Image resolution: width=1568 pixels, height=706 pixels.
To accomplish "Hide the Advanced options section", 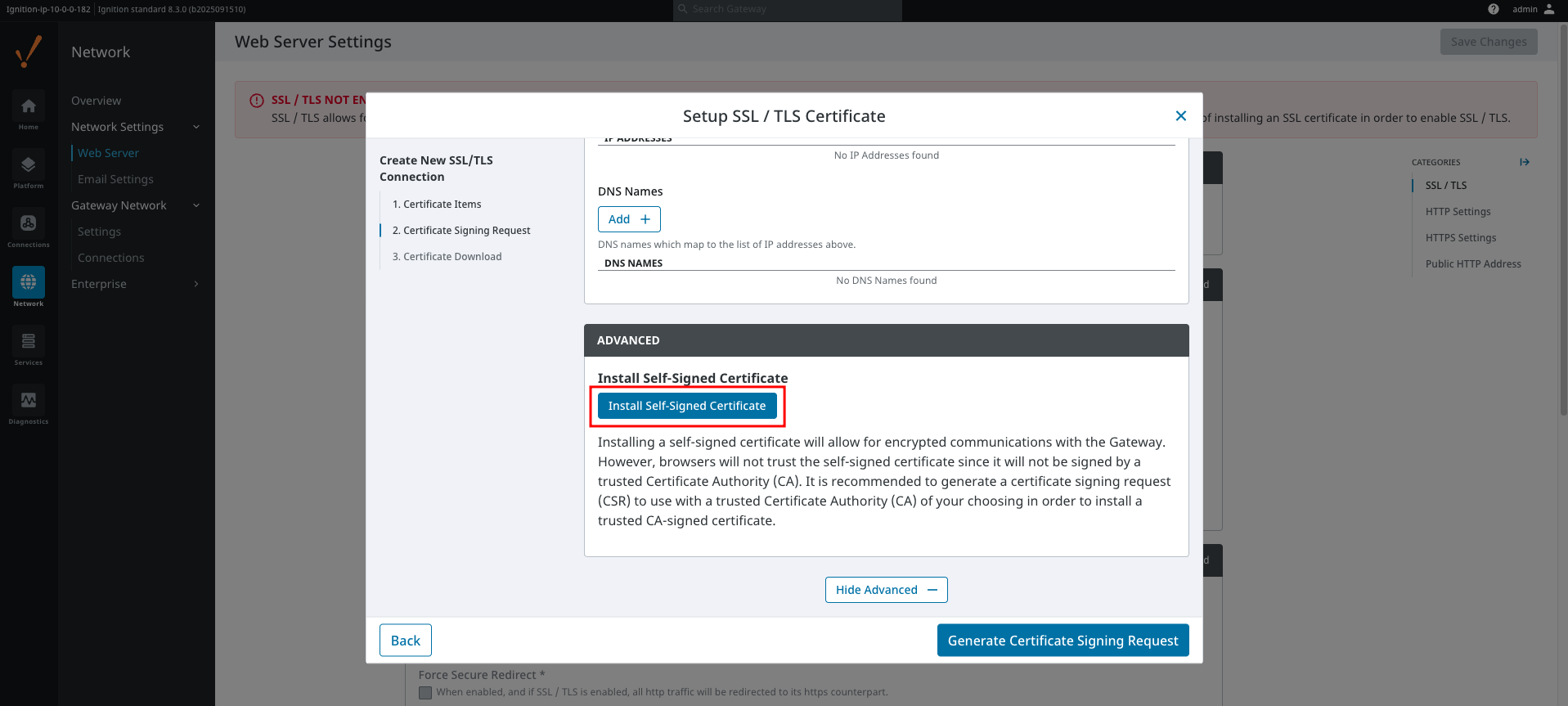I will click(x=886, y=590).
